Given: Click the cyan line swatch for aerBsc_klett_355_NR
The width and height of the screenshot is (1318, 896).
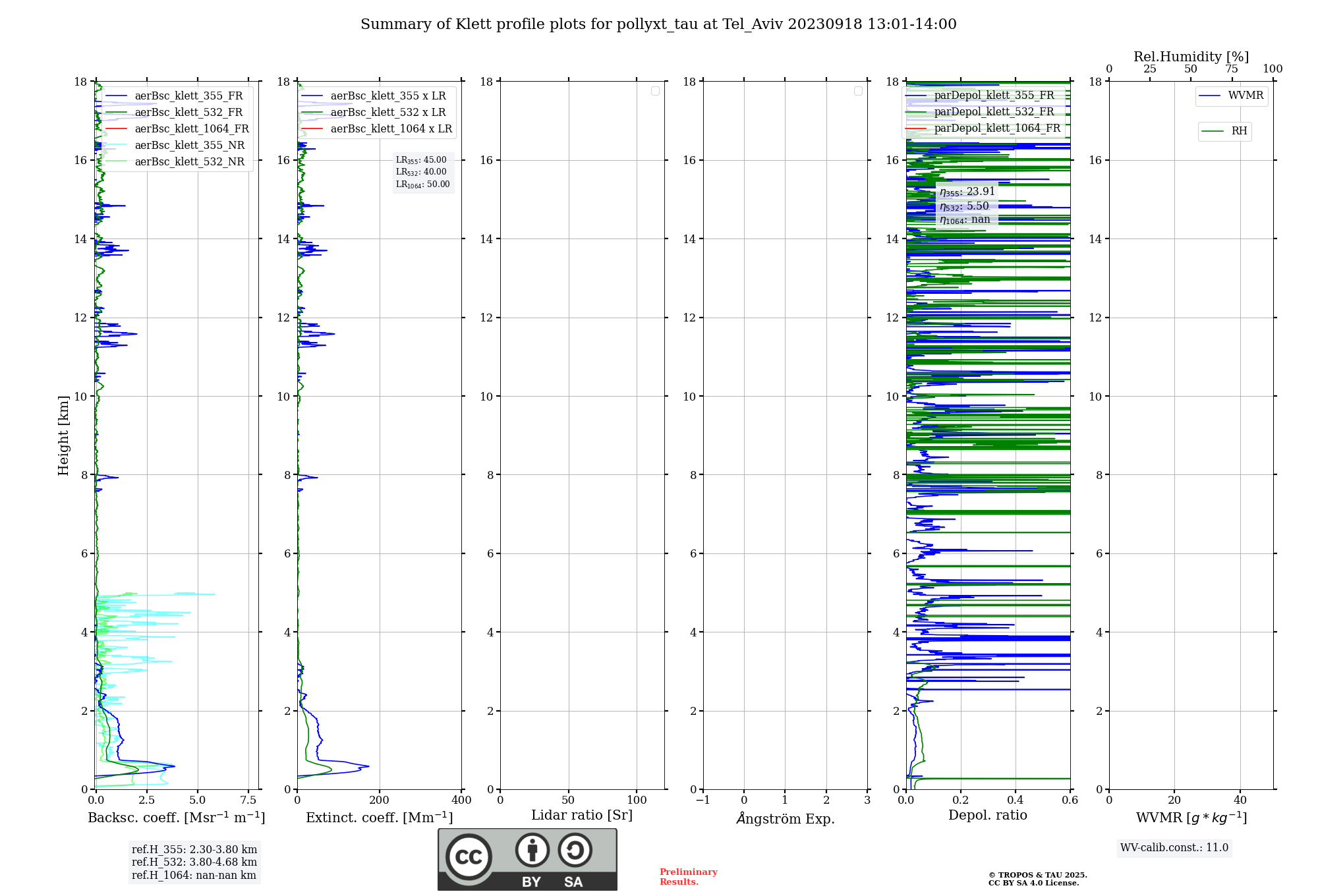Looking at the screenshot, I should click(x=116, y=146).
